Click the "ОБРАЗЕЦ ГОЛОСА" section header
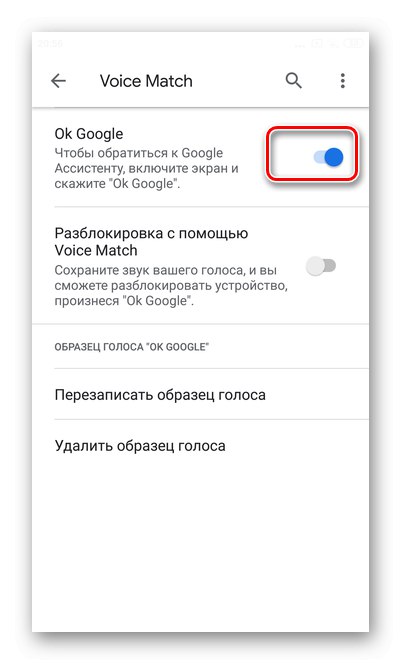This screenshot has height=664, width=401. pos(132,347)
